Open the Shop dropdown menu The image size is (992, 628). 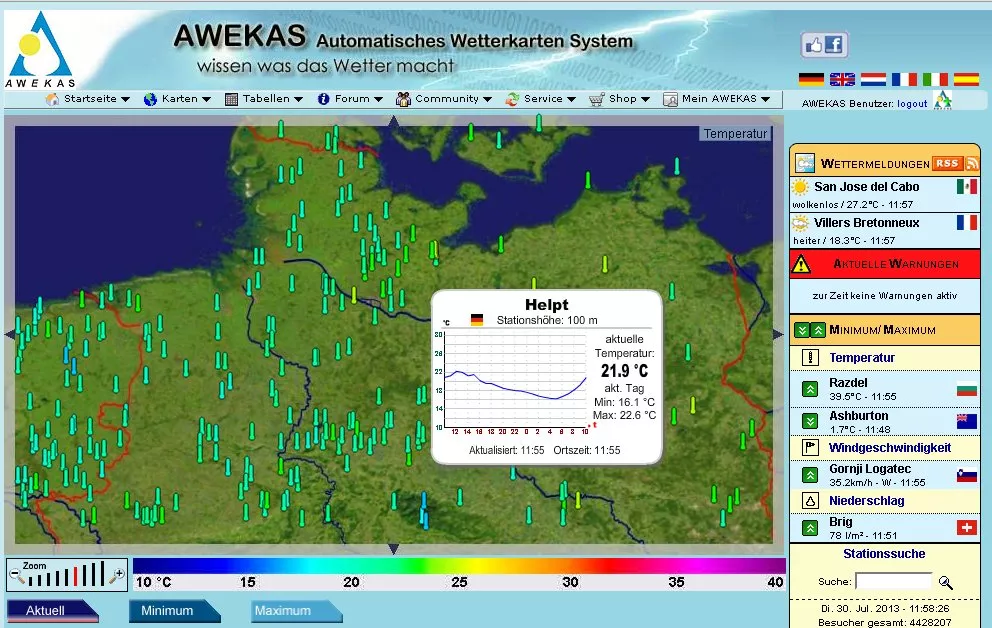[619, 99]
